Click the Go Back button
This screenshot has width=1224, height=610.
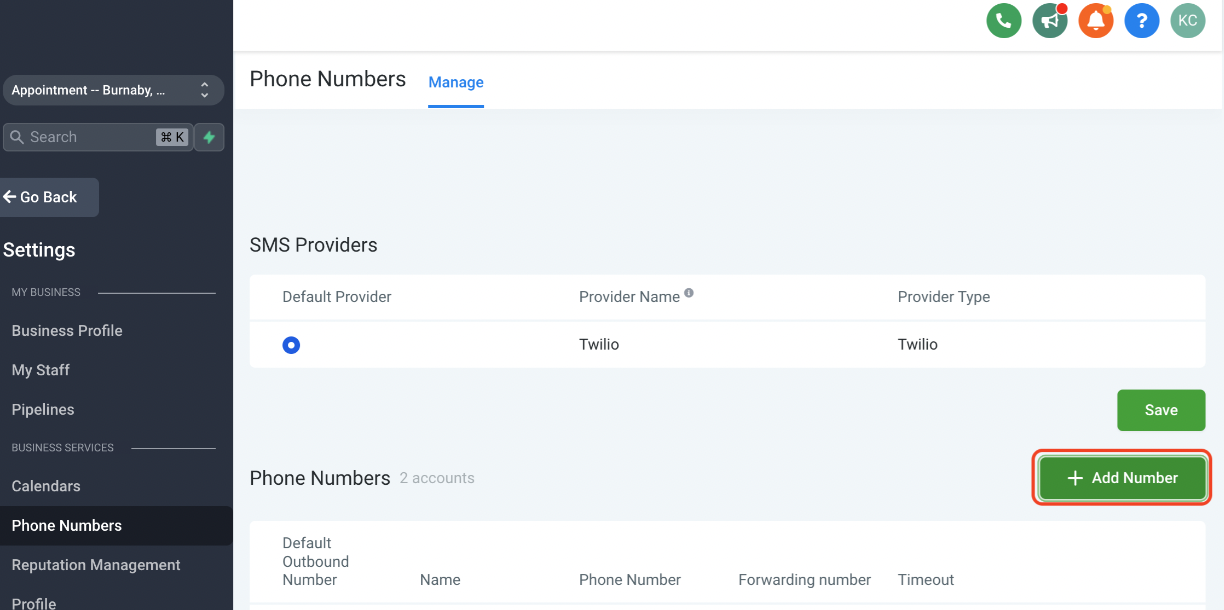coord(48,197)
